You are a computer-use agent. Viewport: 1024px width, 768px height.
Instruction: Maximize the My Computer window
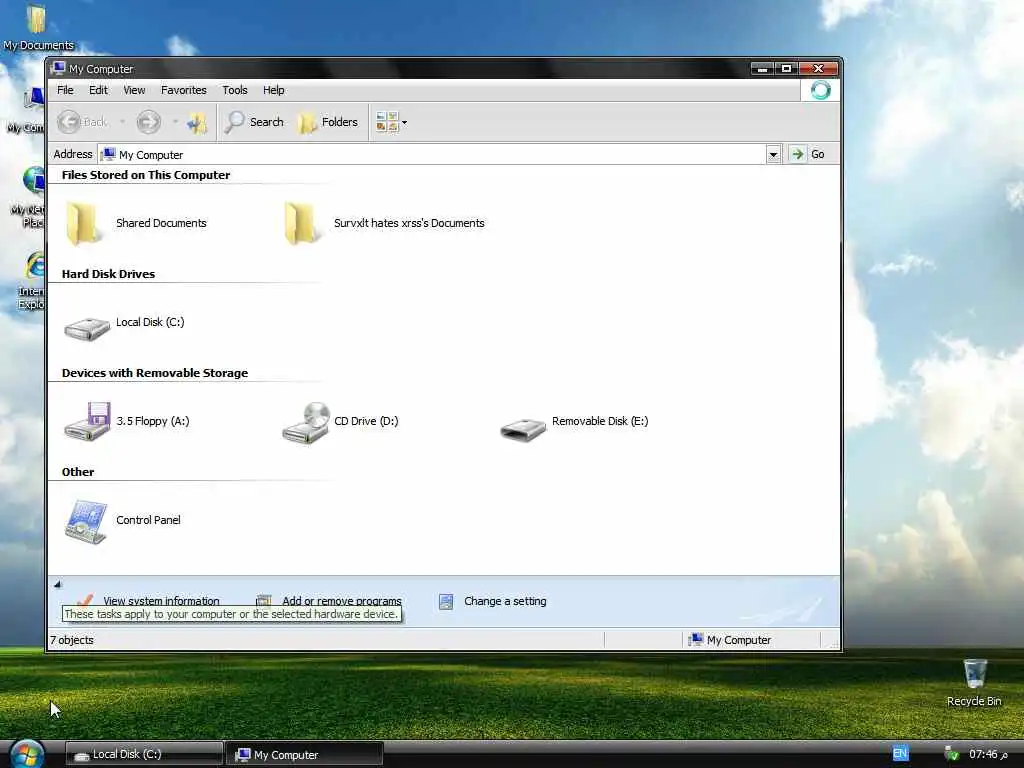pyautogui.click(x=787, y=68)
